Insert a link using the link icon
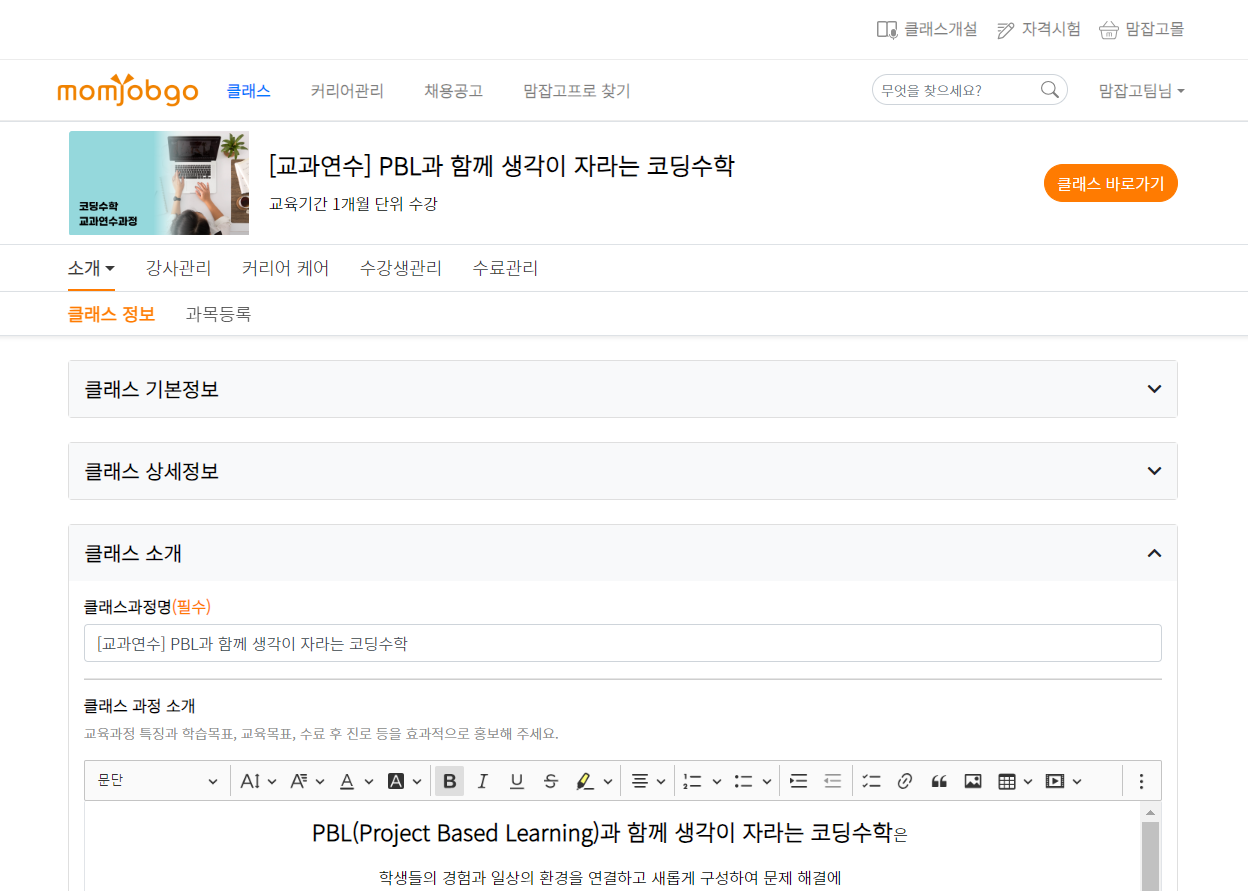The height and width of the screenshot is (891, 1248). pos(905,781)
